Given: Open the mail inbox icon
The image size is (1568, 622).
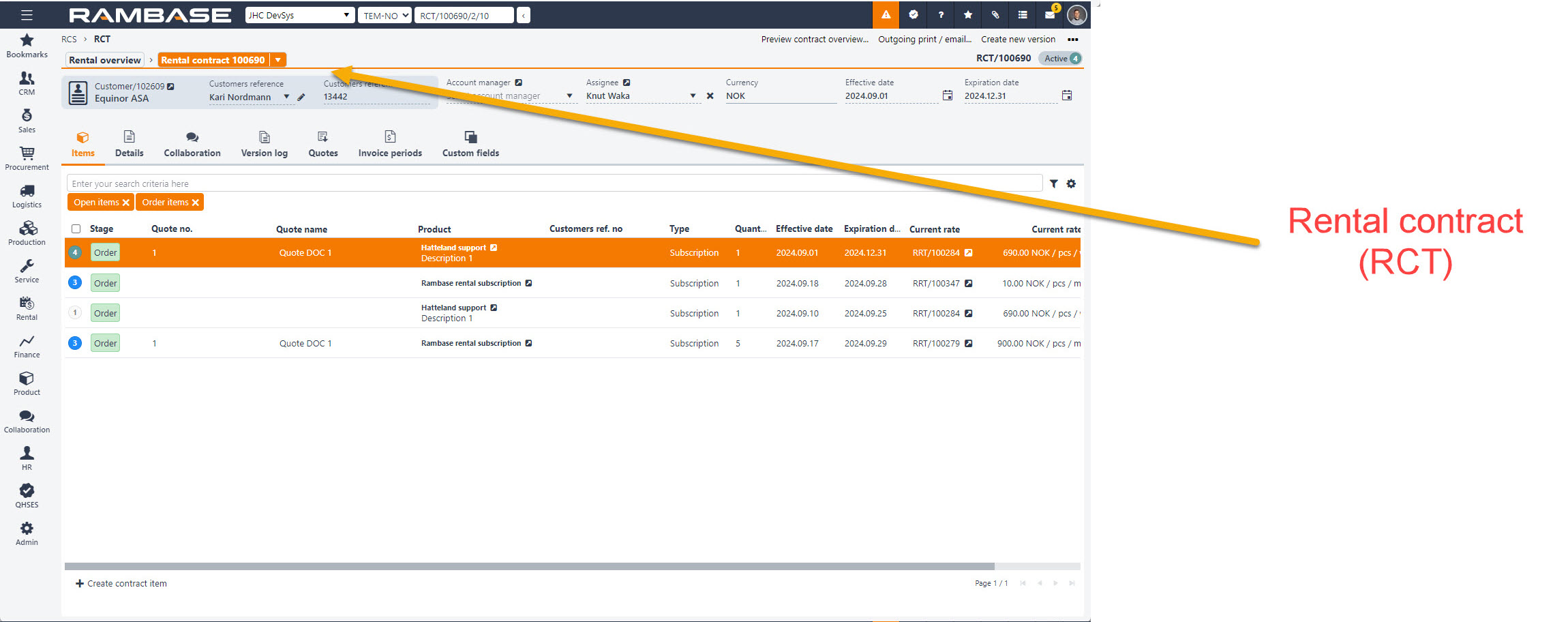Looking at the screenshot, I should point(1050,14).
